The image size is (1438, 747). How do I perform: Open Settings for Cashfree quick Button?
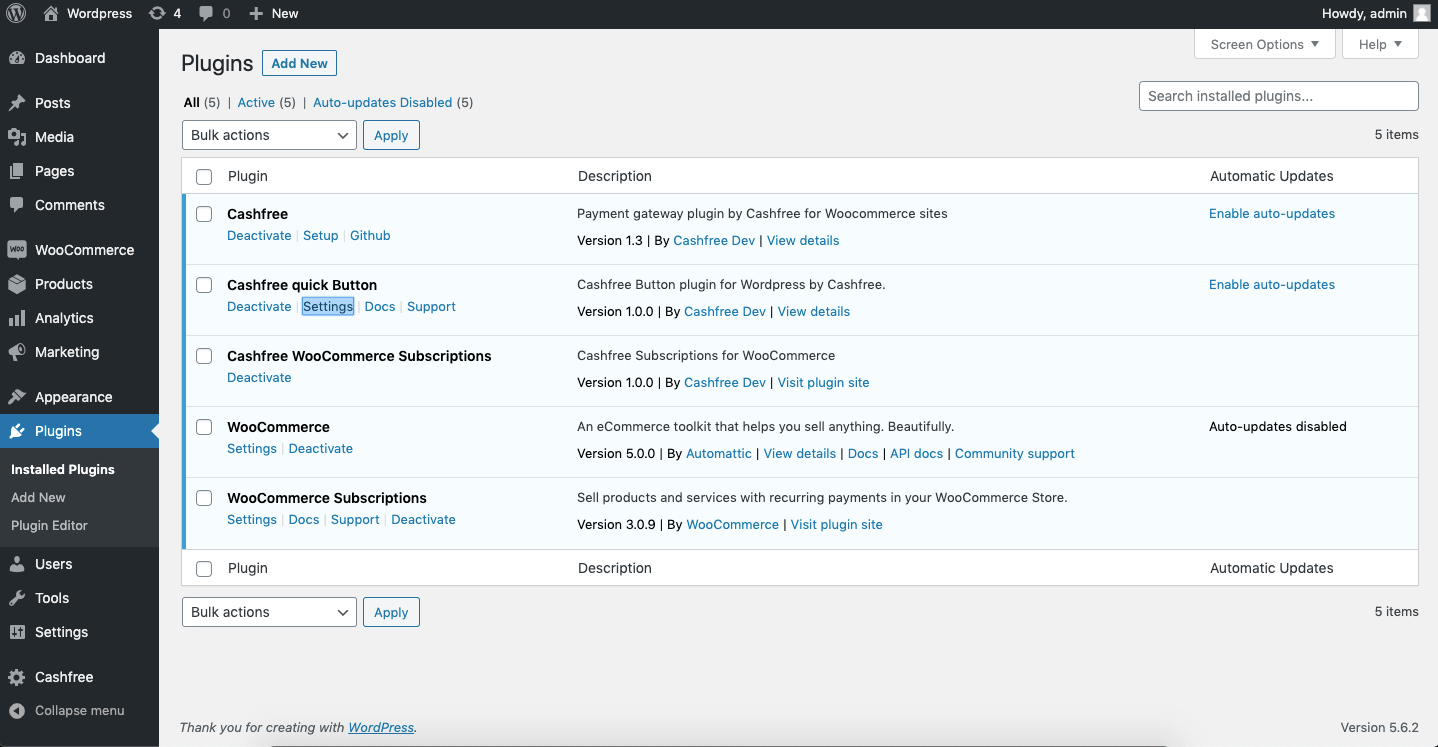[x=328, y=307]
